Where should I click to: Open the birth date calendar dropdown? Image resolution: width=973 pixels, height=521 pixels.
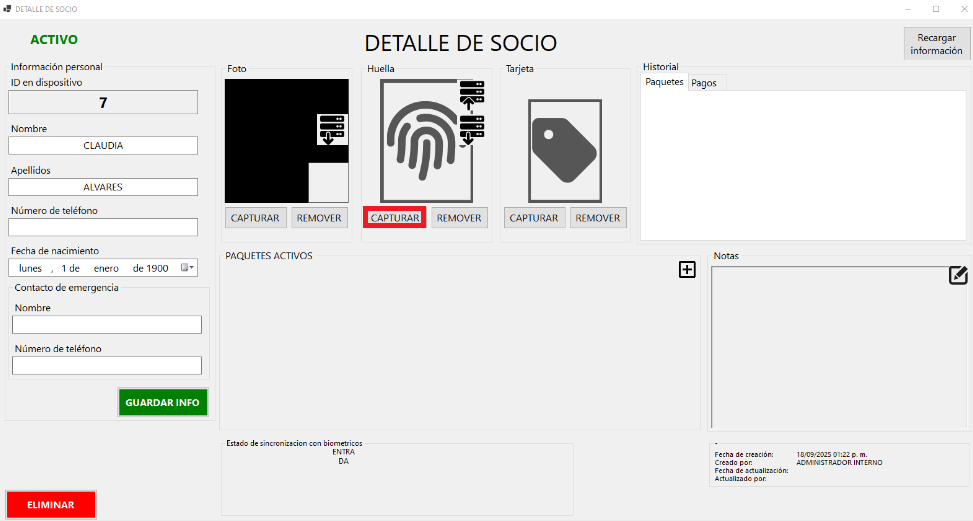pyautogui.click(x=188, y=268)
